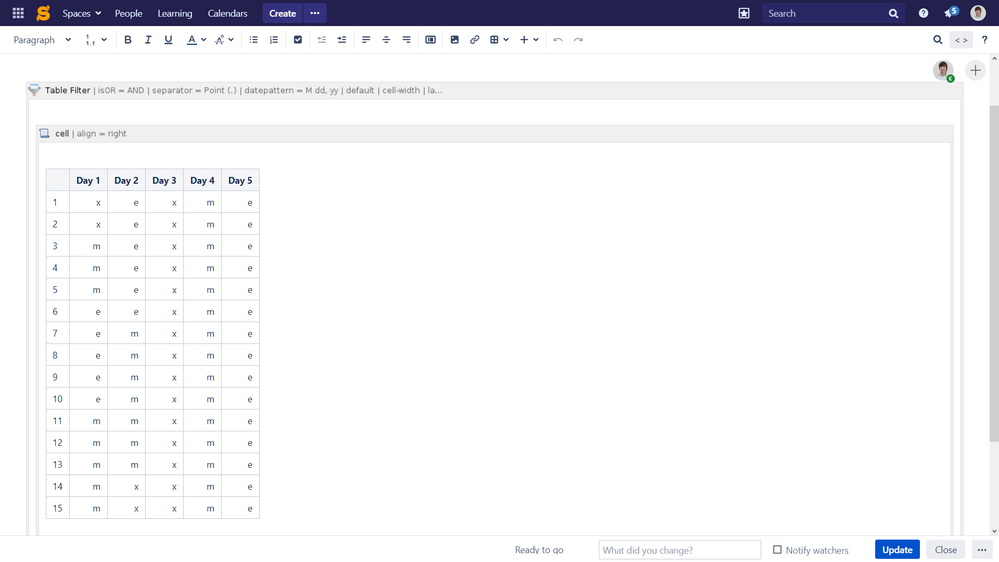999x562 pixels.
Task: Click the Create button
Action: click(x=282, y=13)
